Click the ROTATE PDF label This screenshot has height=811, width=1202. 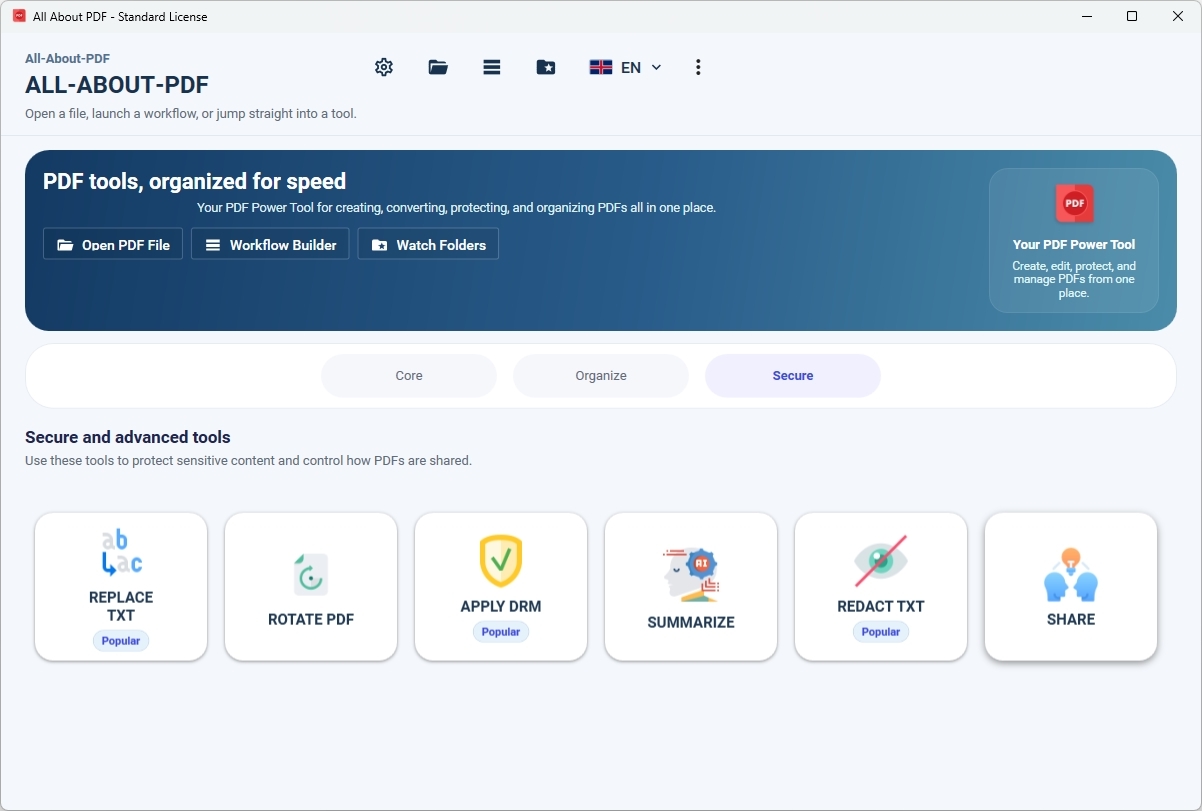click(311, 619)
